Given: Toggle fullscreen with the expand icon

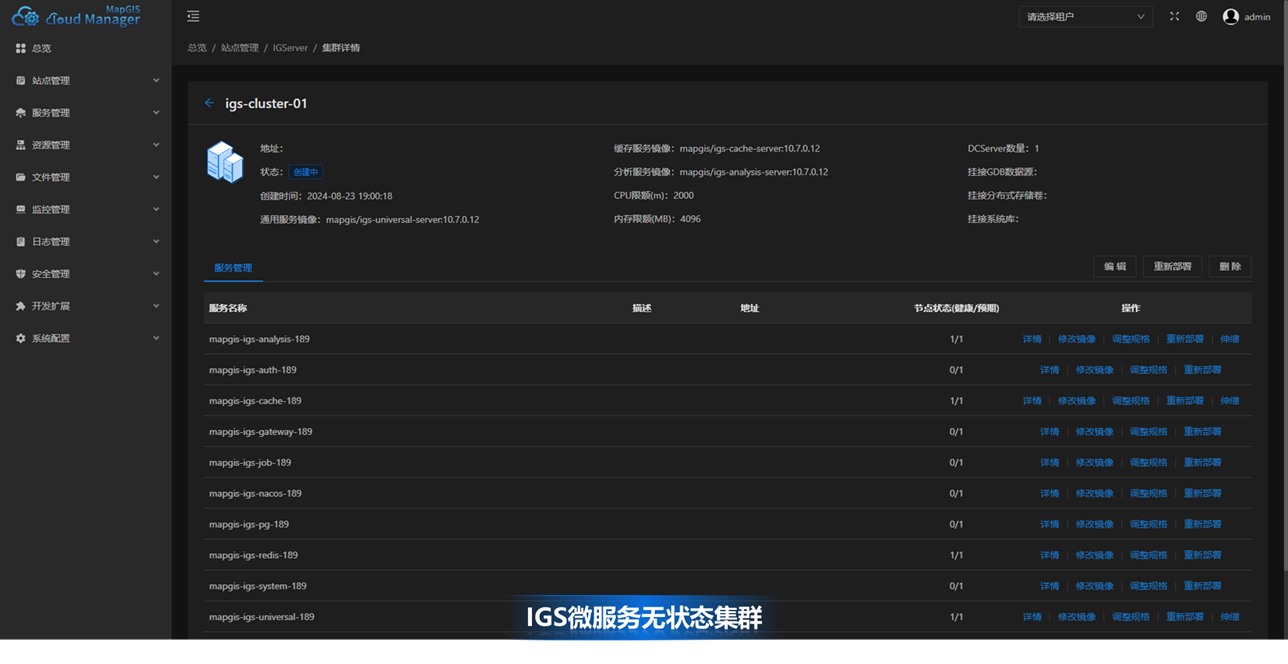Looking at the screenshot, I should [x=1174, y=16].
